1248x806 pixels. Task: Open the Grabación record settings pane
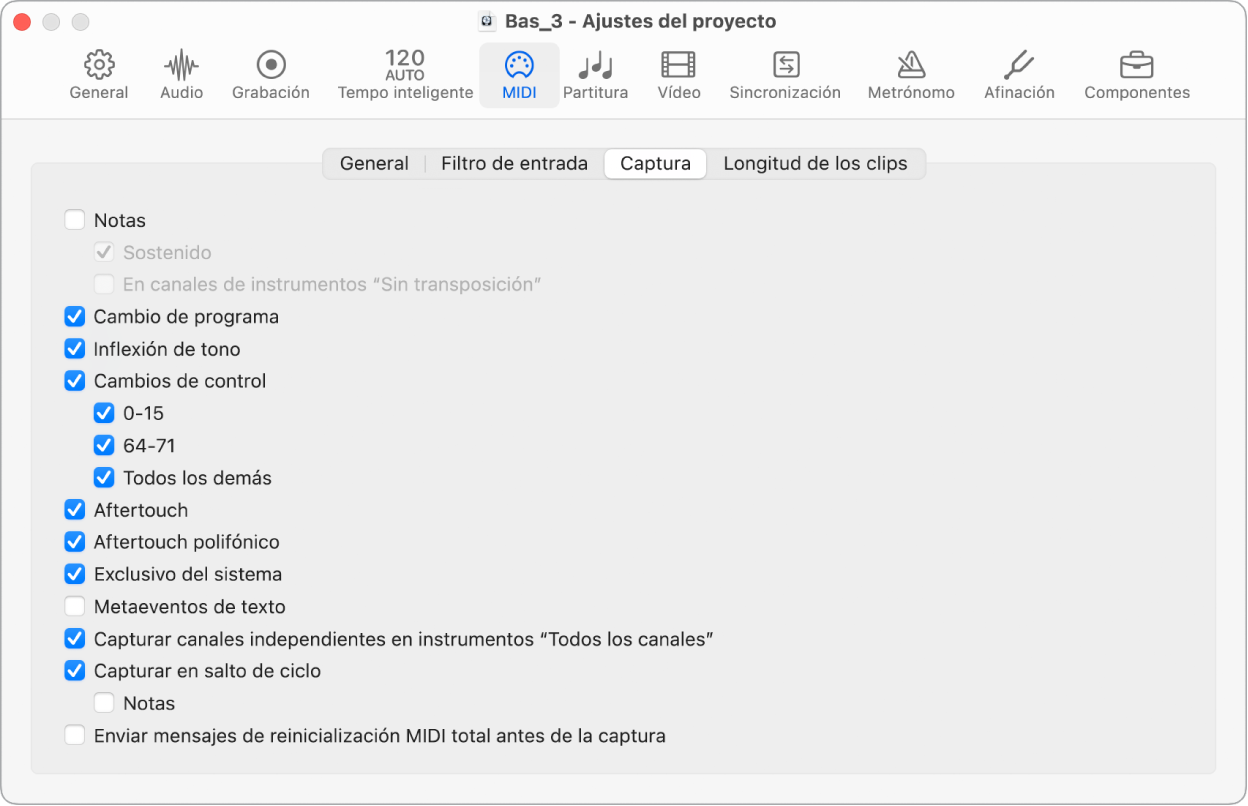click(x=271, y=76)
